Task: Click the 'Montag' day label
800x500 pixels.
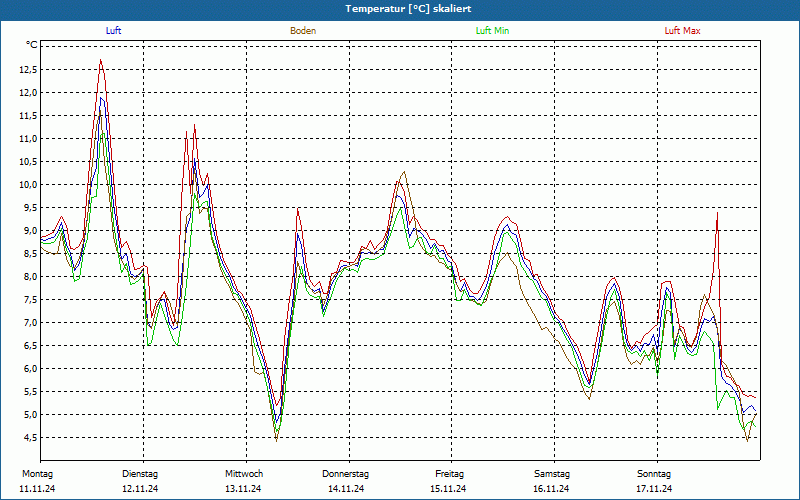Action: pos(37,474)
